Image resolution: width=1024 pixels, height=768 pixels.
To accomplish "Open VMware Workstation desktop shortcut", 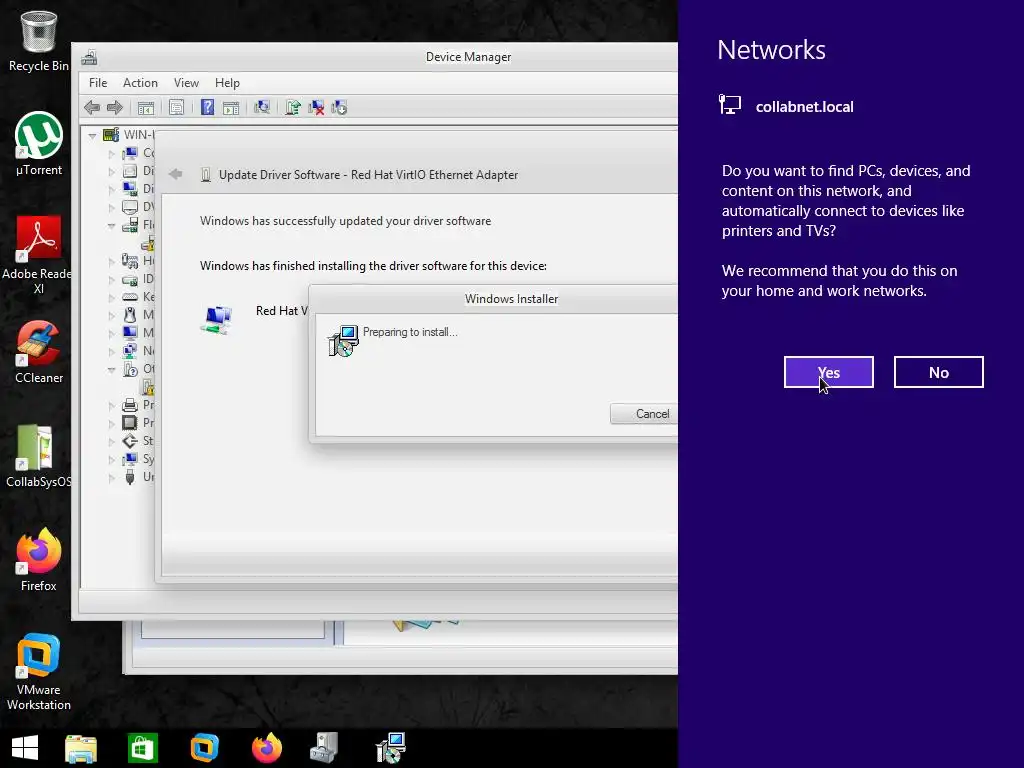I will coord(39,672).
